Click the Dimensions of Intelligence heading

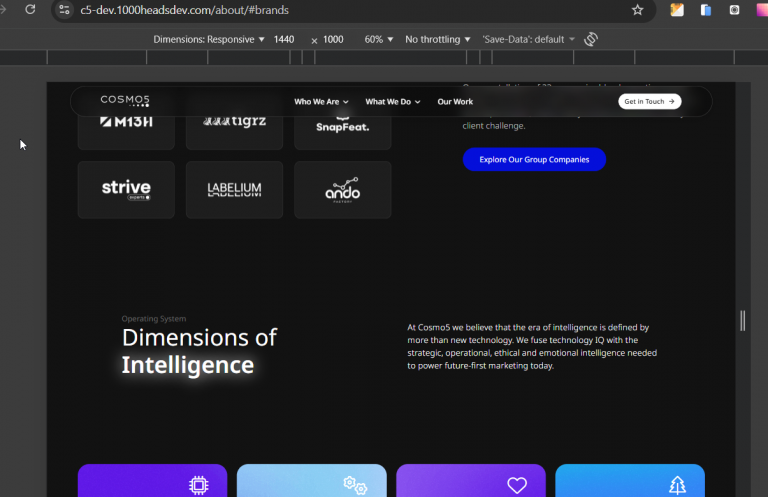pos(199,351)
